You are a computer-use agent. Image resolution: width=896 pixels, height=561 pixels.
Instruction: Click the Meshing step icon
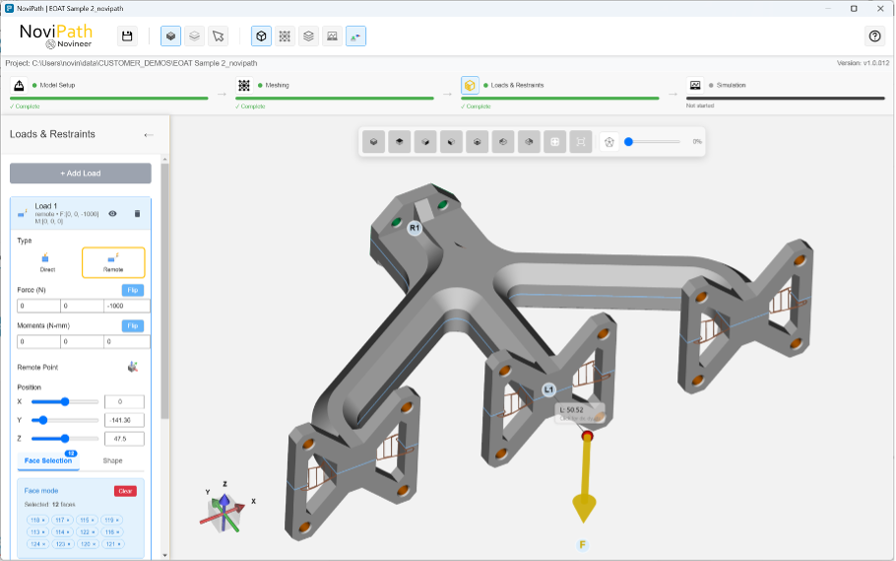(x=244, y=85)
